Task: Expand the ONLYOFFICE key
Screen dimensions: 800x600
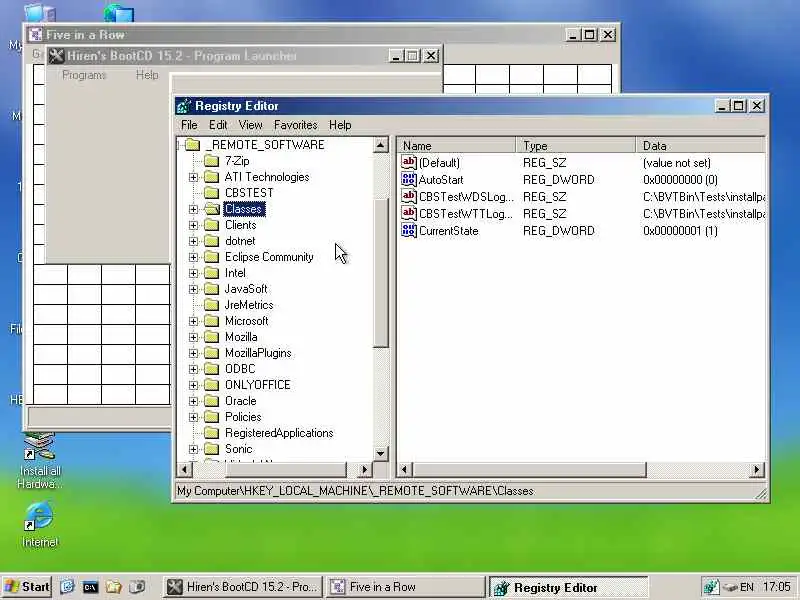Action: coord(193,385)
